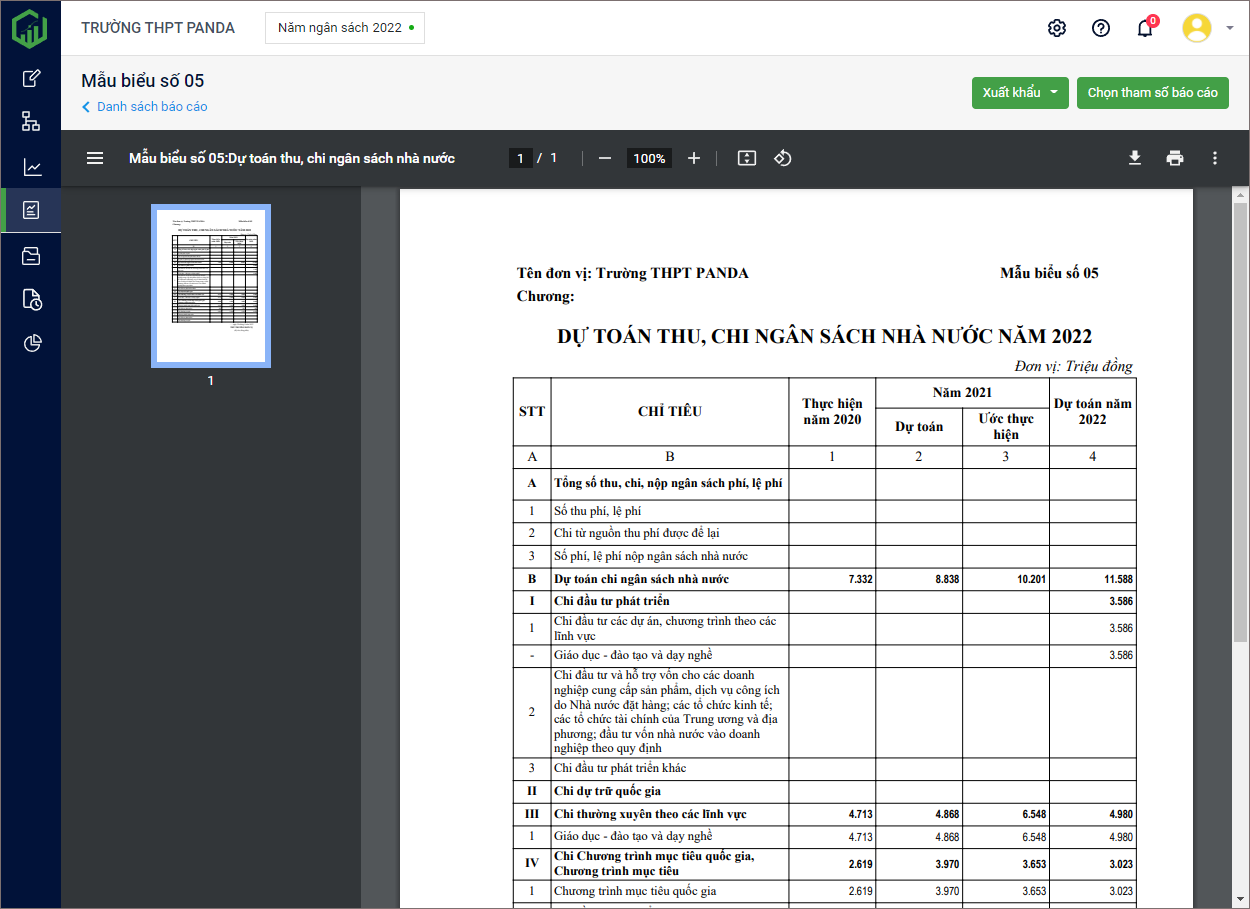Open the notifications bell
Image resolution: width=1250 pixels, height=909 pixels.
(x=1145, y=28)
